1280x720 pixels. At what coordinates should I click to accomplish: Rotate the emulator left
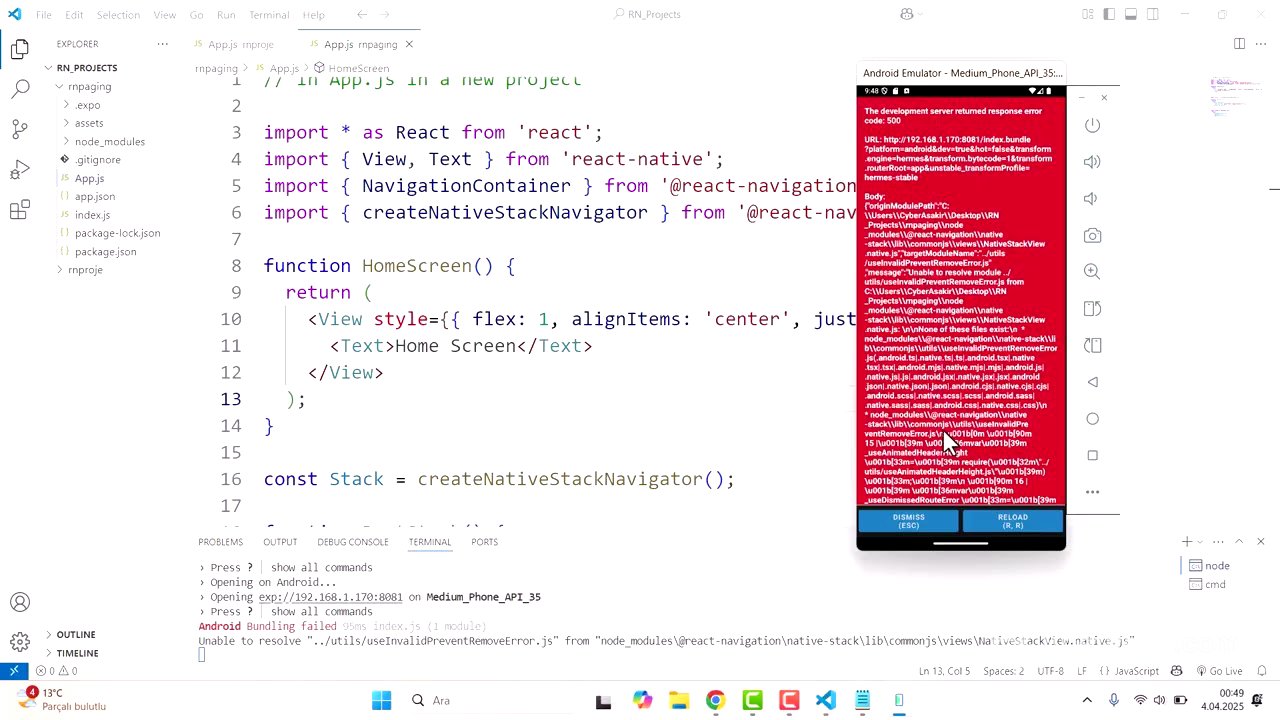[x=1092, y=309]
